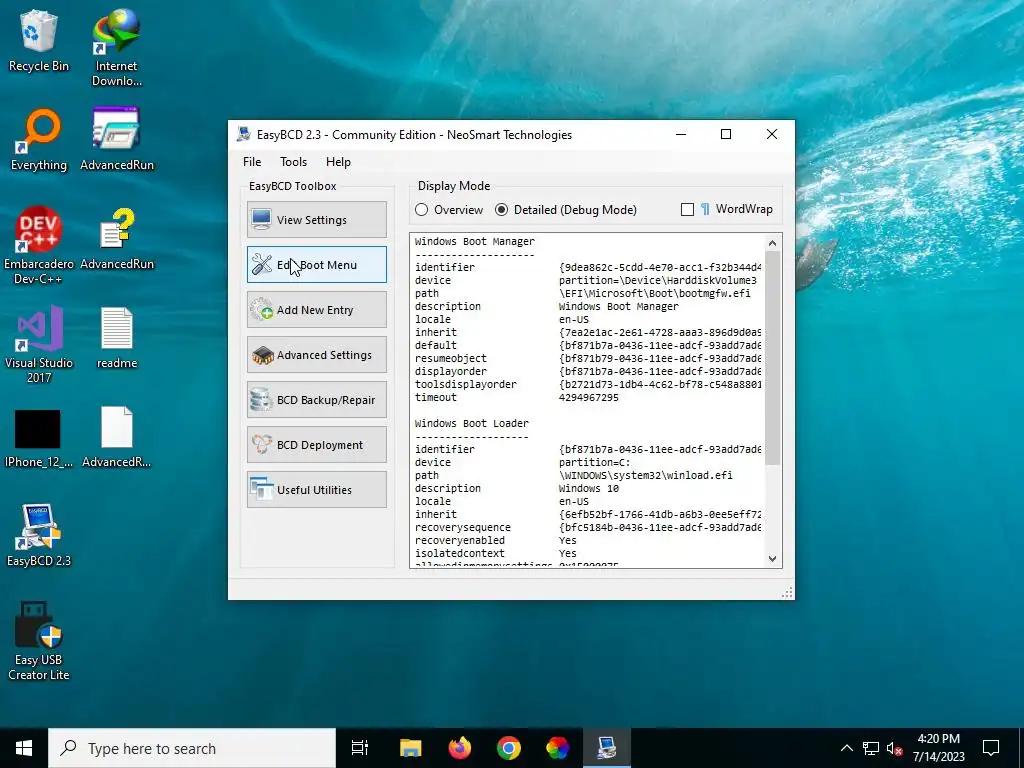The height and width of the screenshot is (768, 1024).
Task: Open Useful Utilities section
Action: 317,490
